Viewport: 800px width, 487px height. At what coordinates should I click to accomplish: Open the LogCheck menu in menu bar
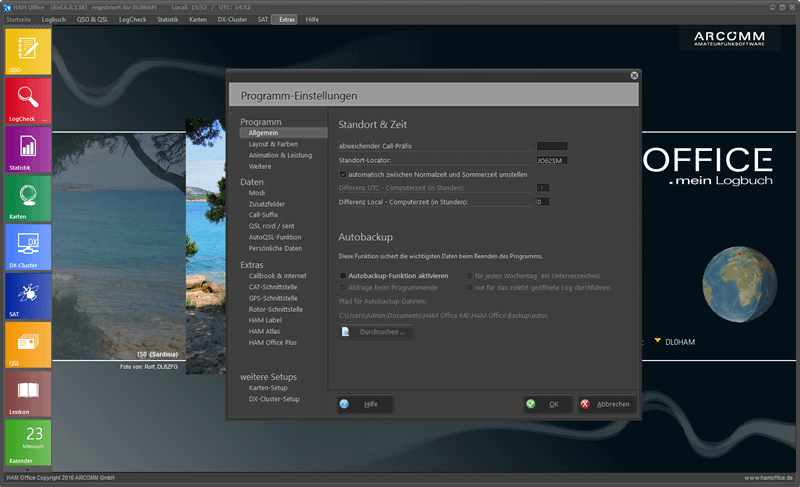(x=133, y=19)
